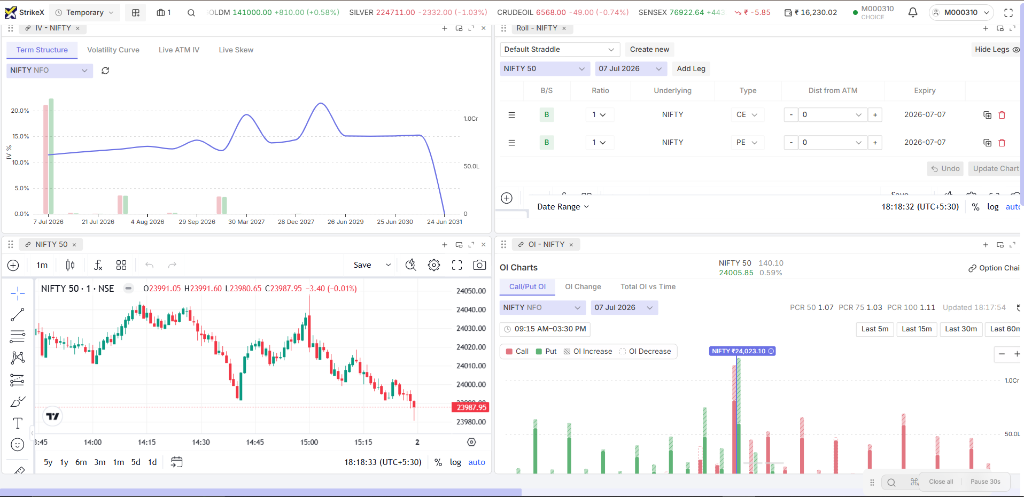Click the Create new button

pos(649,50)
